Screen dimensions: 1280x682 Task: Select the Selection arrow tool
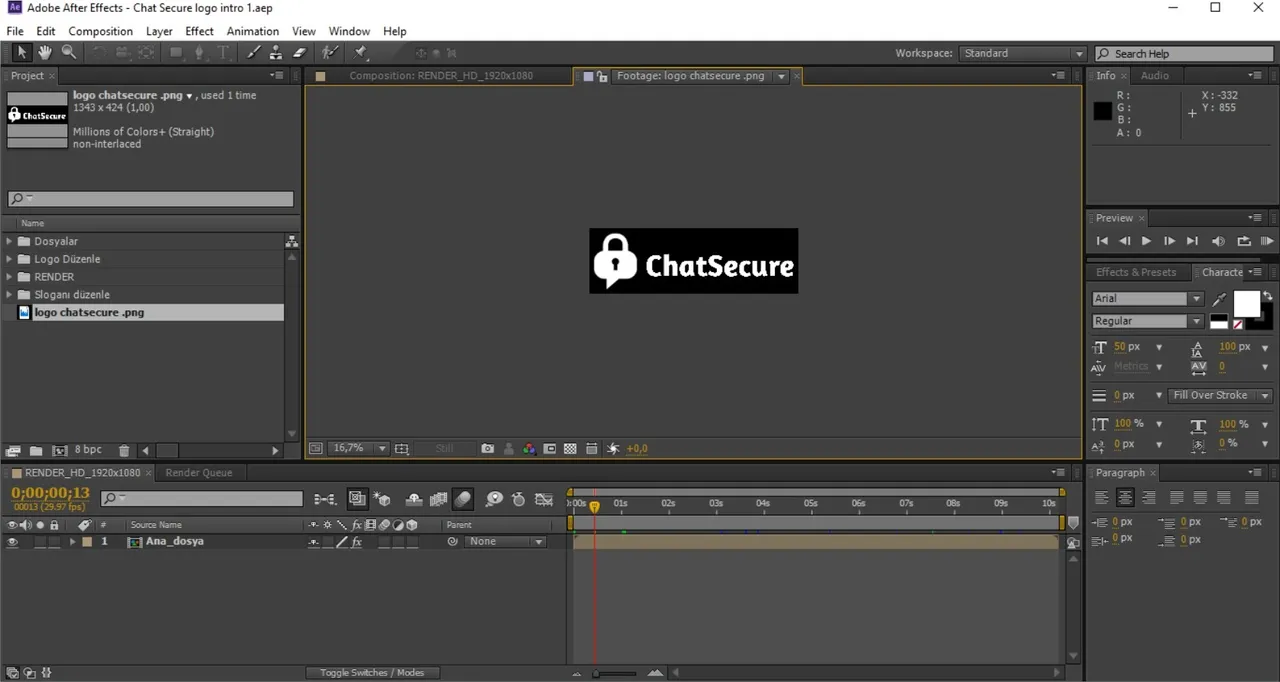[21, 53]
